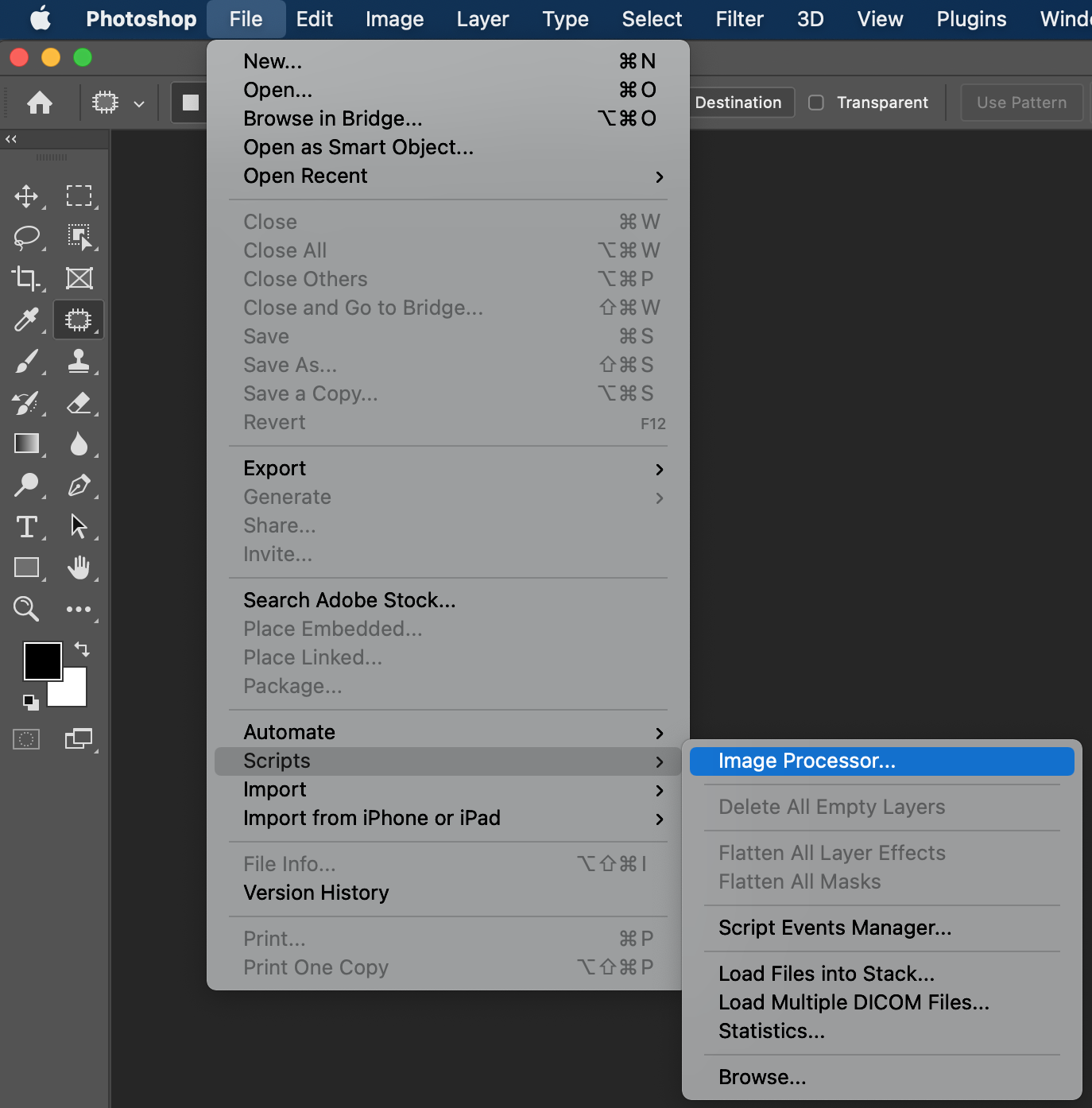1092x1108 pixels.
Task: Select the Hand tool
Action: point(79,568)
